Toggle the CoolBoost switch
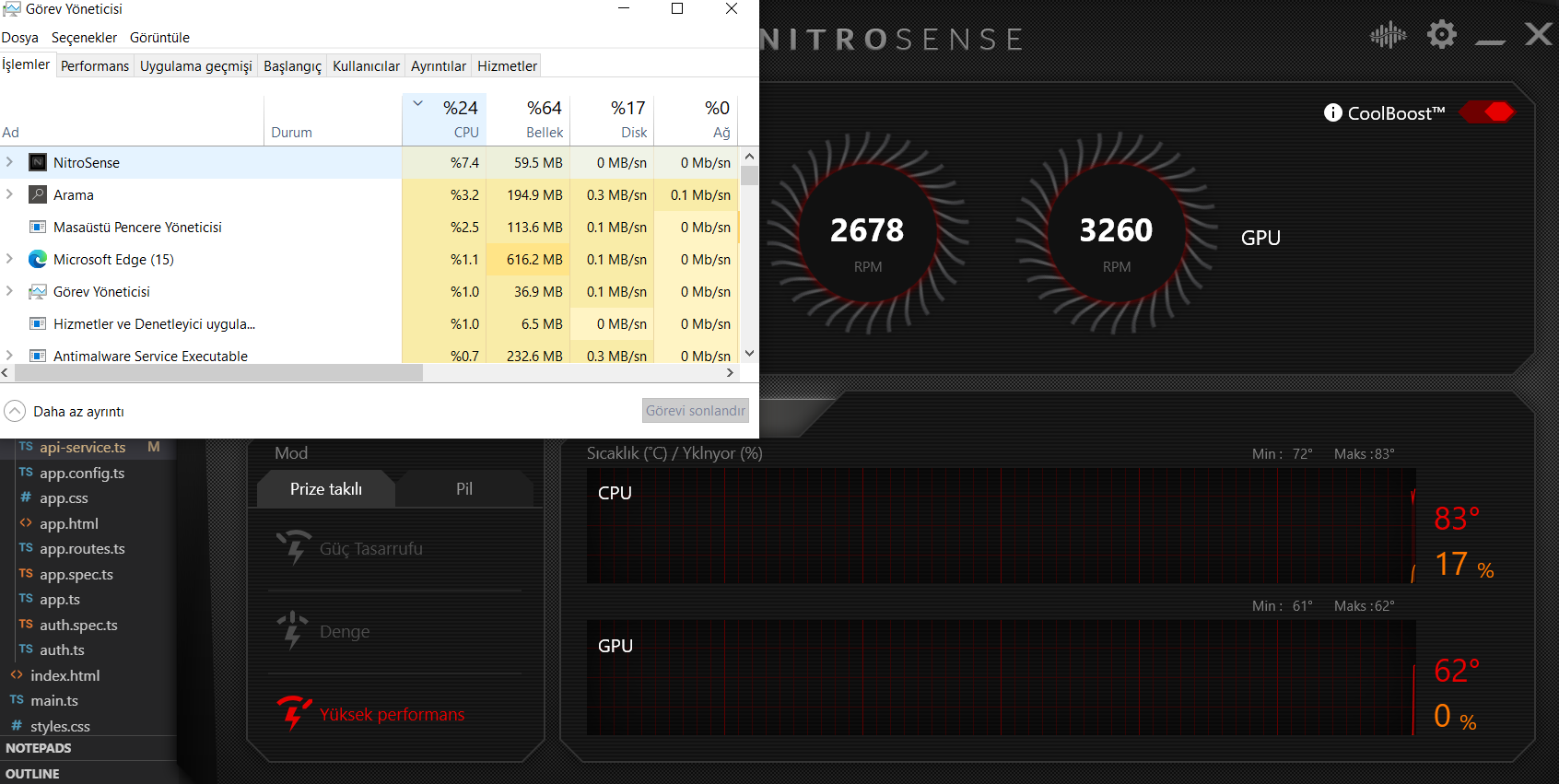This screenshot has width=1559, height=784. pyautogui.click(x=1487, y=112)
